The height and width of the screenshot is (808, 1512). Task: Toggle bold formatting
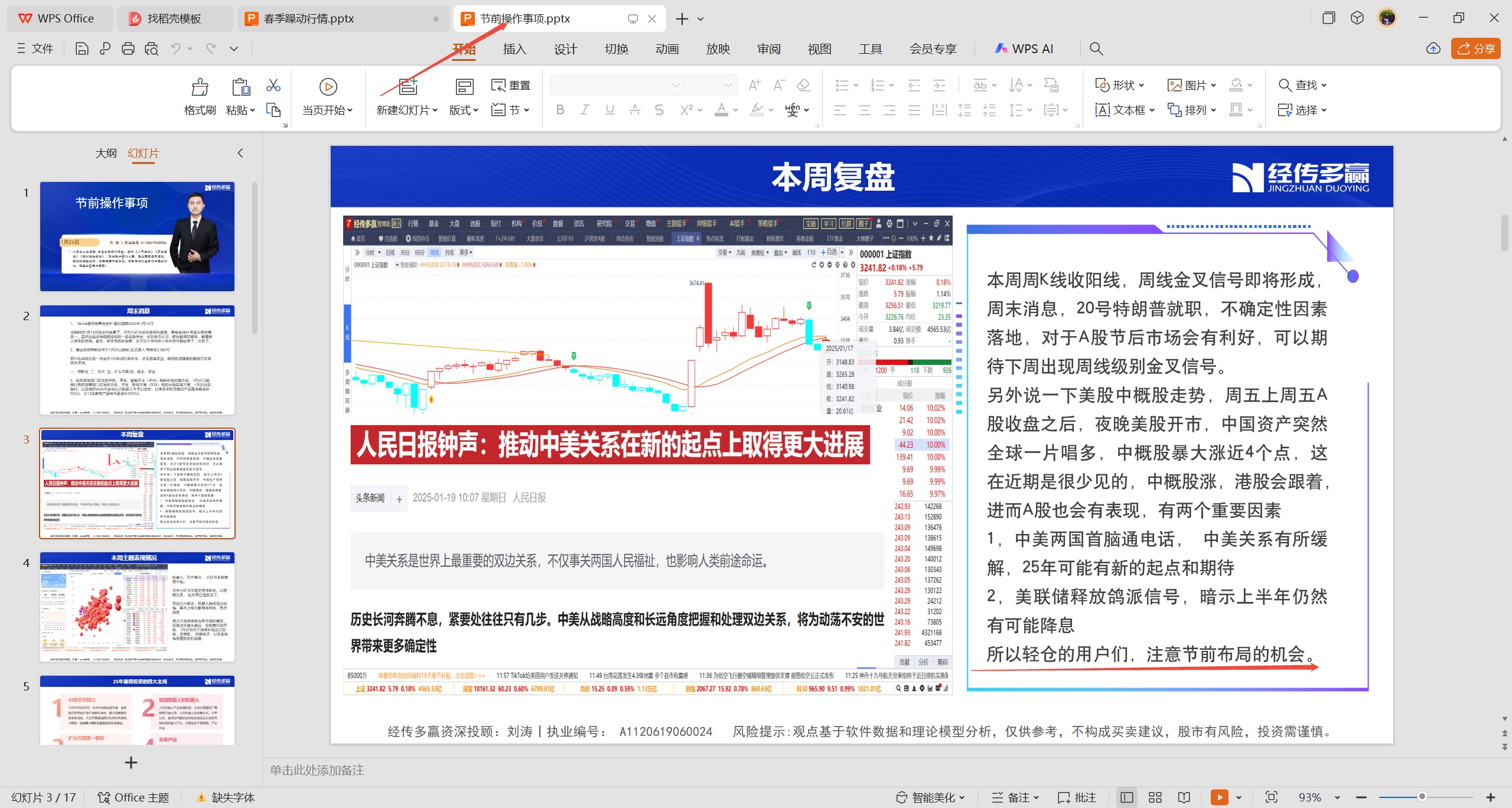click(x=560, y=110)
